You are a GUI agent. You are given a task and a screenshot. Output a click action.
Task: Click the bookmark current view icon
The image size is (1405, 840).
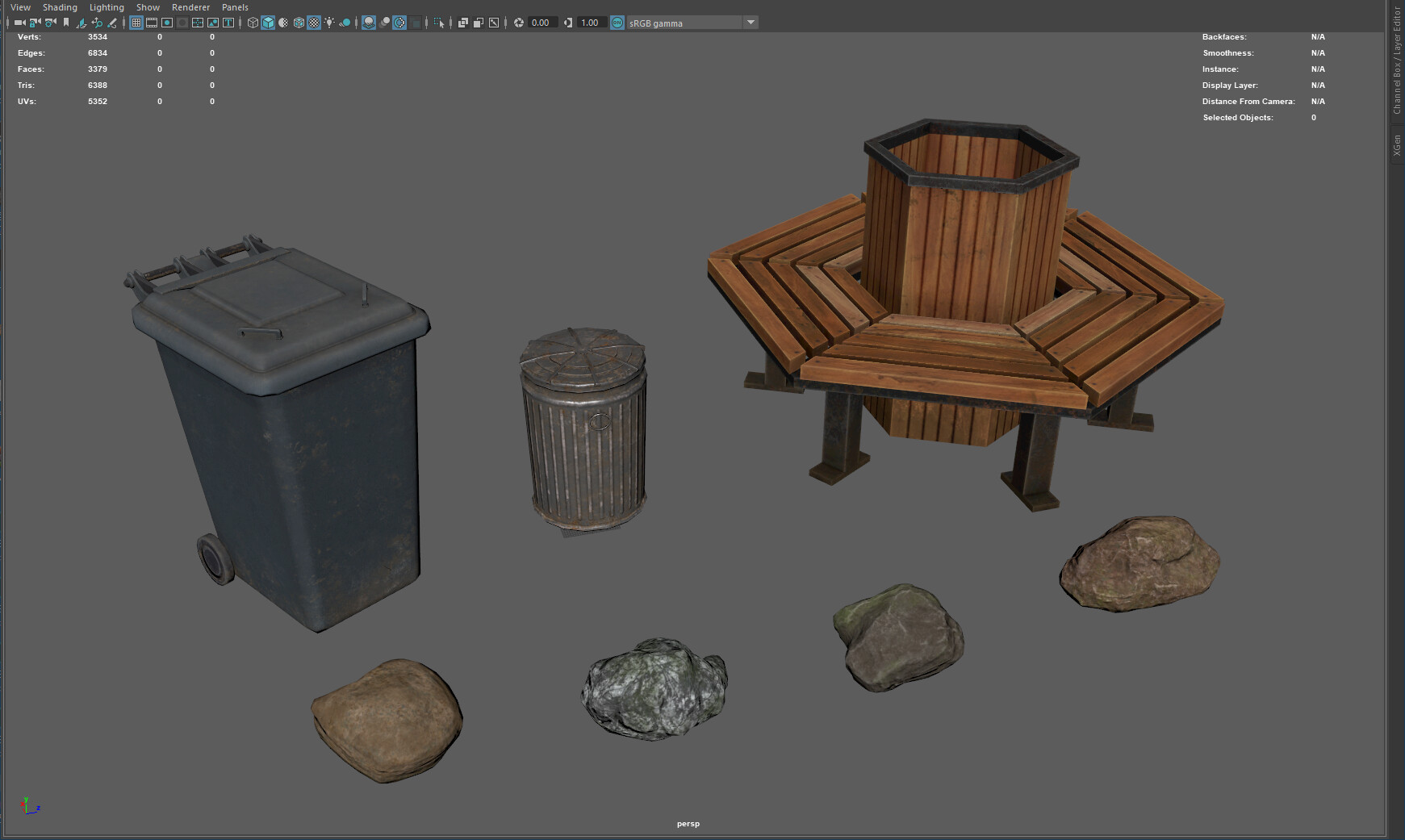66,23
